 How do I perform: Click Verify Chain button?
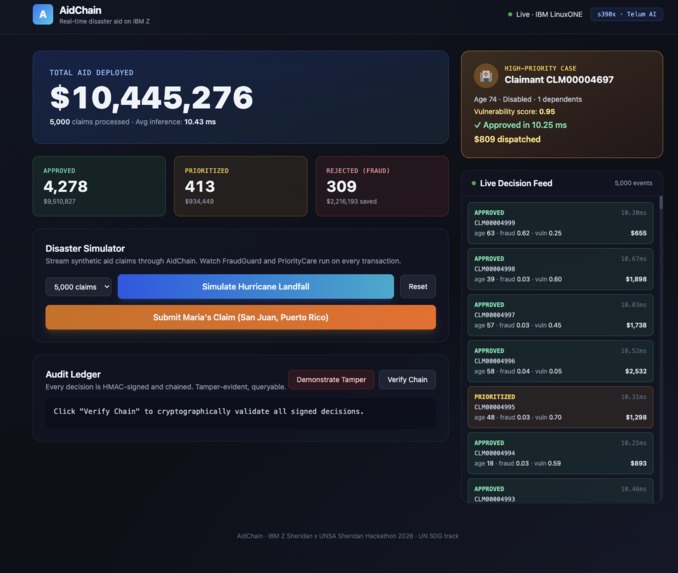click(x=407, y=380)
